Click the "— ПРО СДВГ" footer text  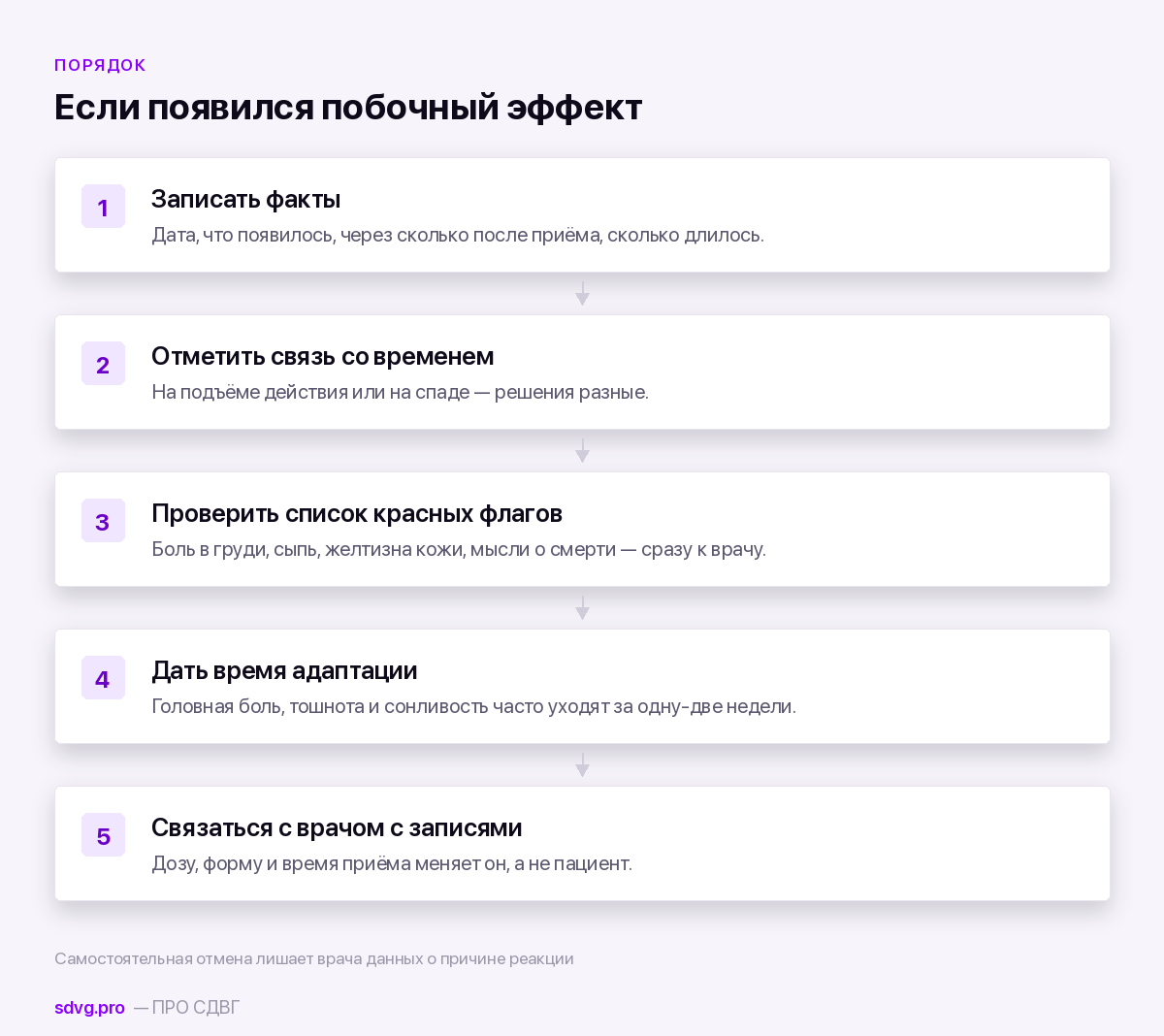(x=186, y=1008)
